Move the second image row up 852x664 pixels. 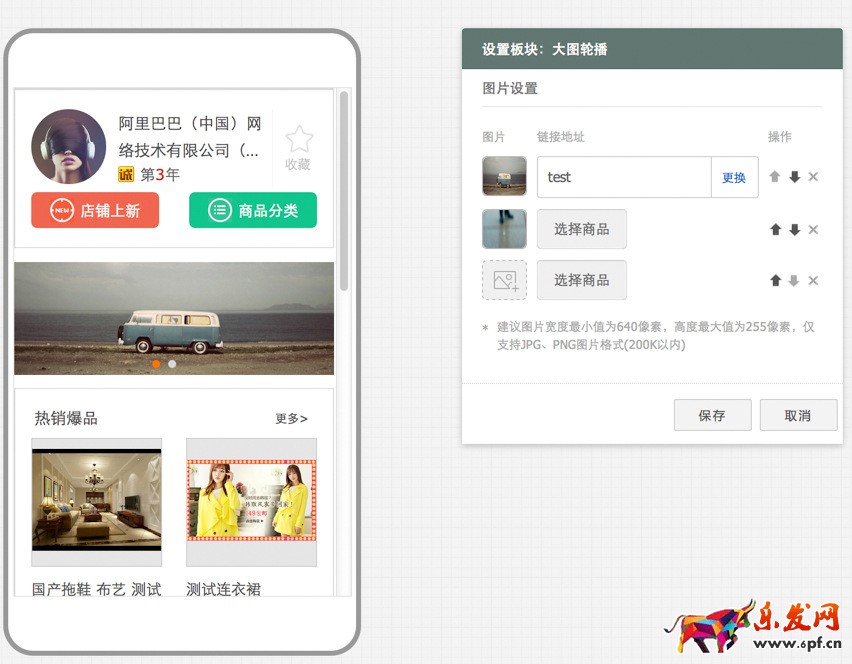pos(775,229)
